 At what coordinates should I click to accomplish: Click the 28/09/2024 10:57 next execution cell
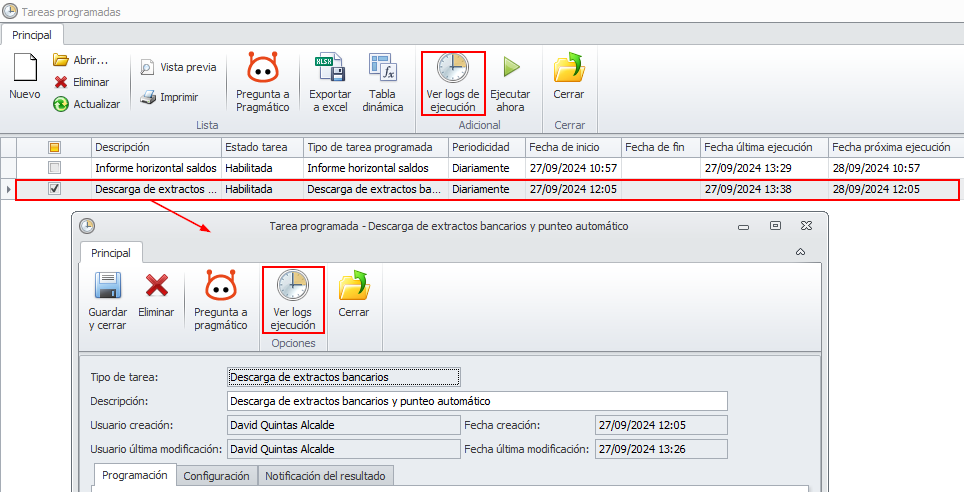click(x=896, y=167)
